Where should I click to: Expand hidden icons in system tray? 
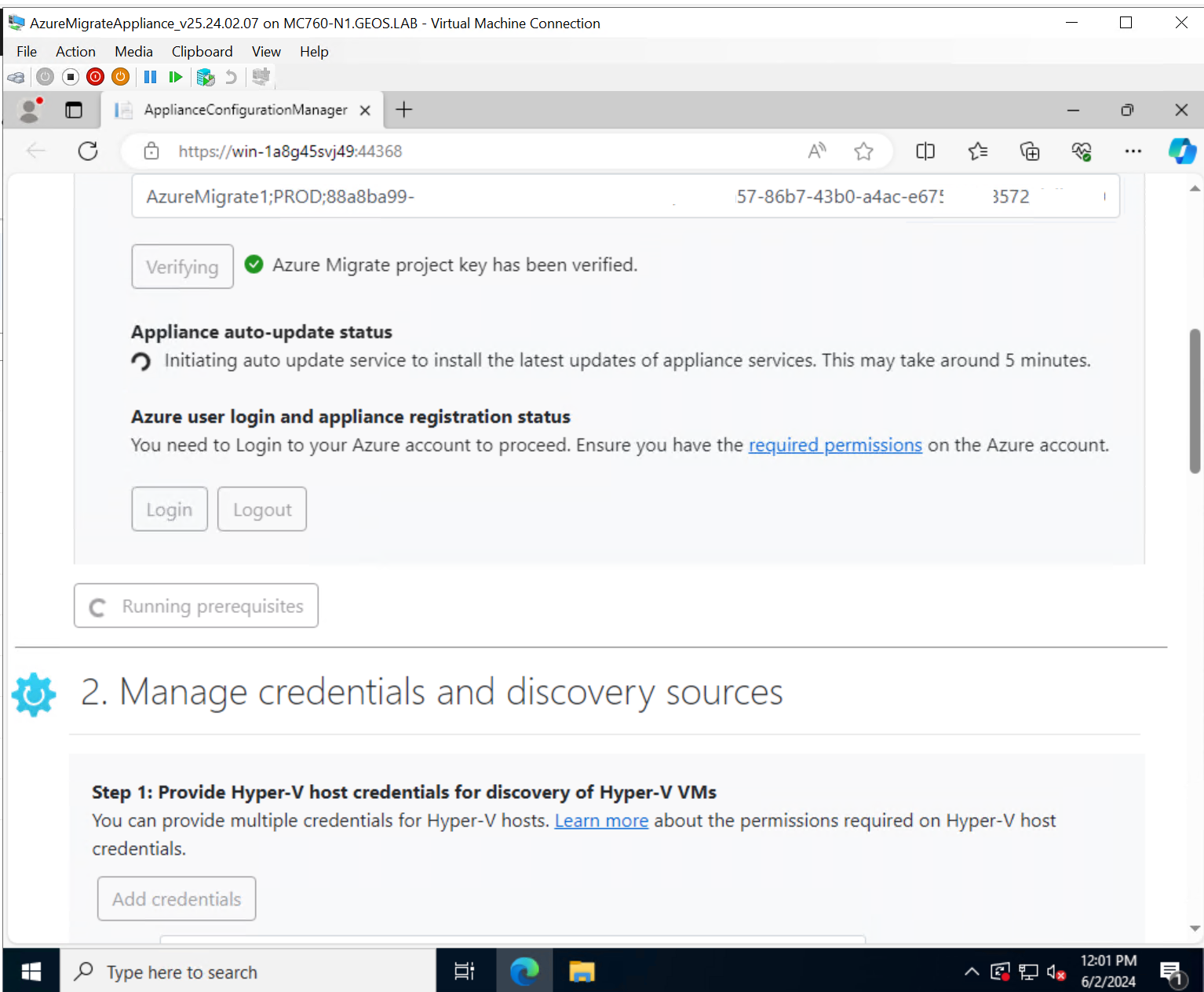pos(972,972)
